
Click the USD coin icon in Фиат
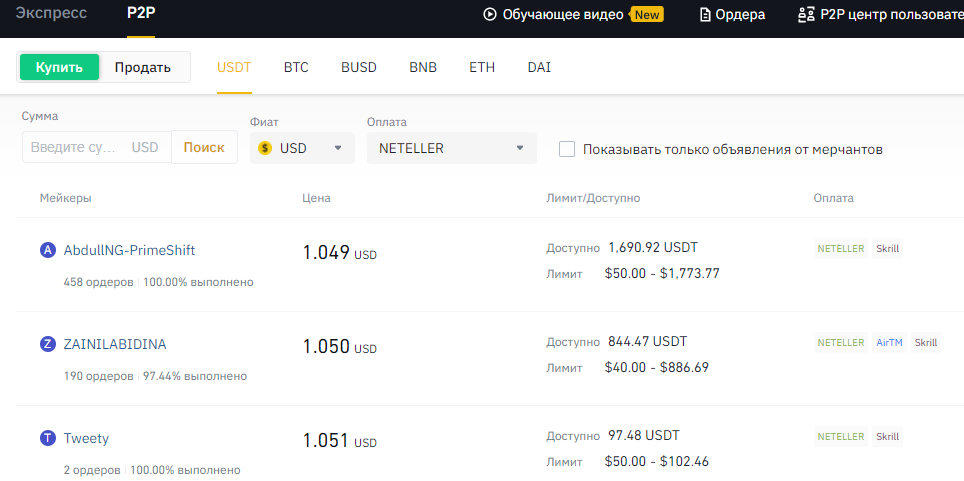265,148
